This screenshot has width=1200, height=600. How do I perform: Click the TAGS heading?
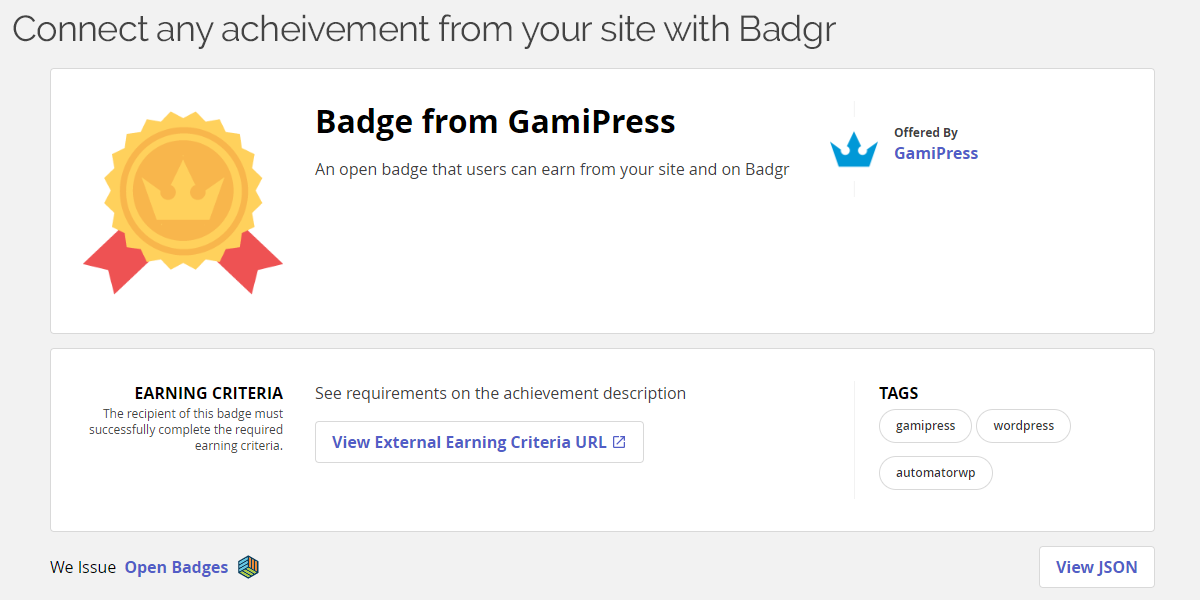[x=898, y=394]
